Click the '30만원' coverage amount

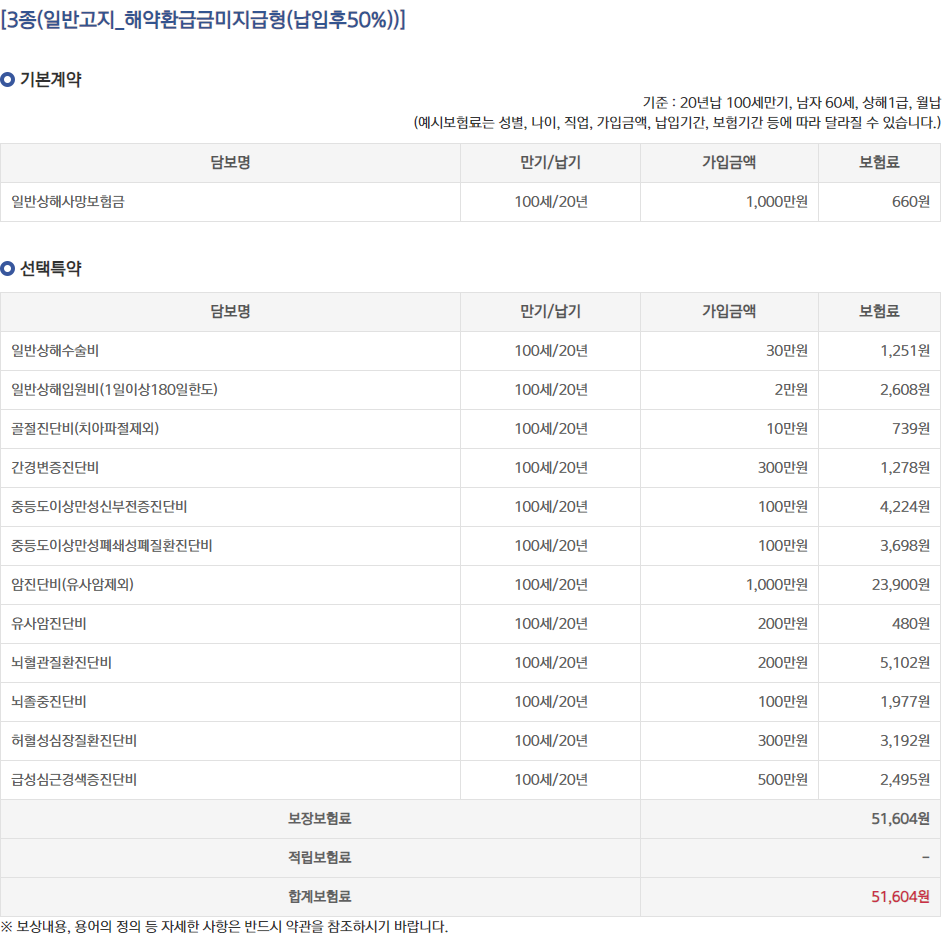coord(787,351)
